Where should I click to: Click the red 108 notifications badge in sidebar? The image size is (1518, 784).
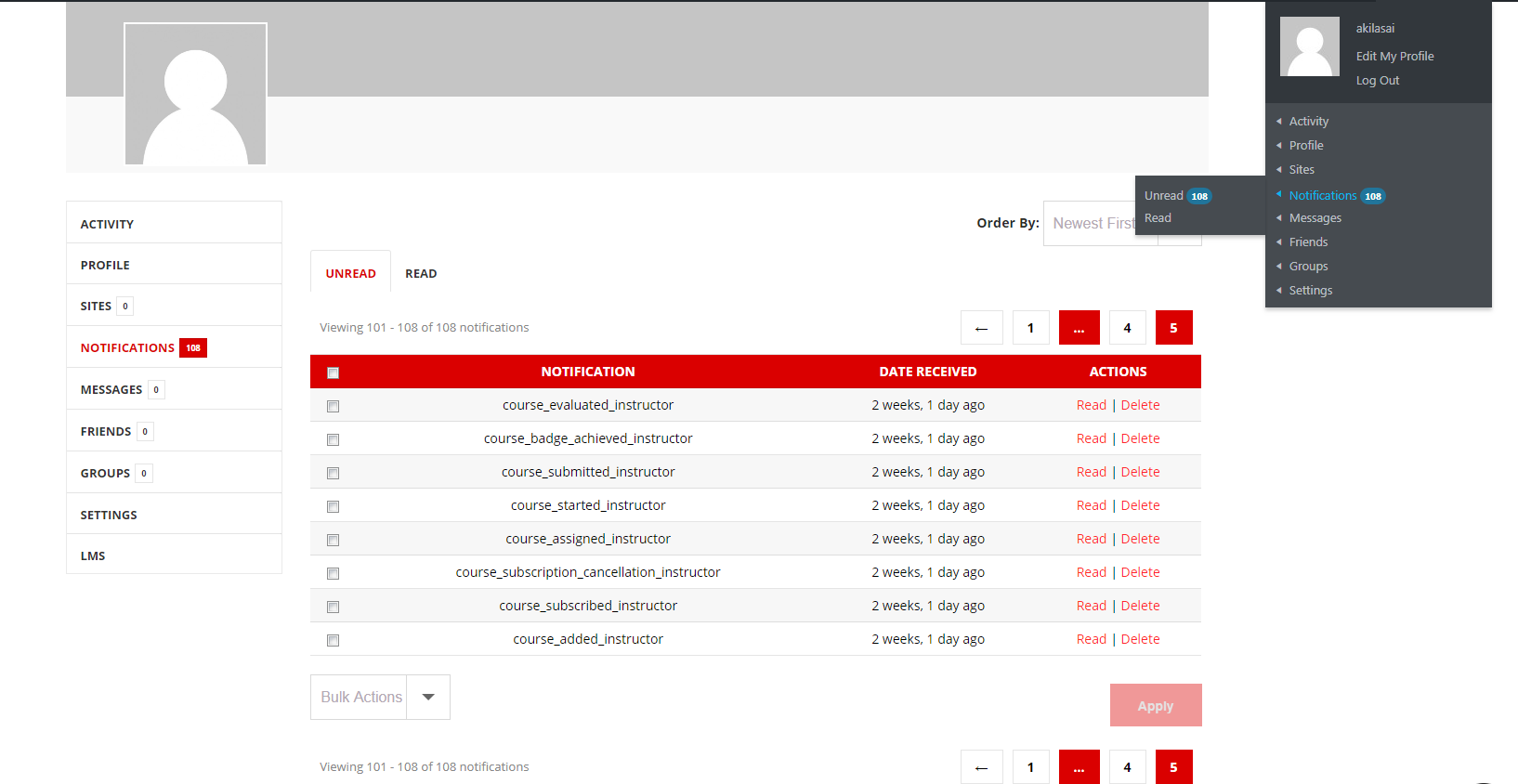193,348
